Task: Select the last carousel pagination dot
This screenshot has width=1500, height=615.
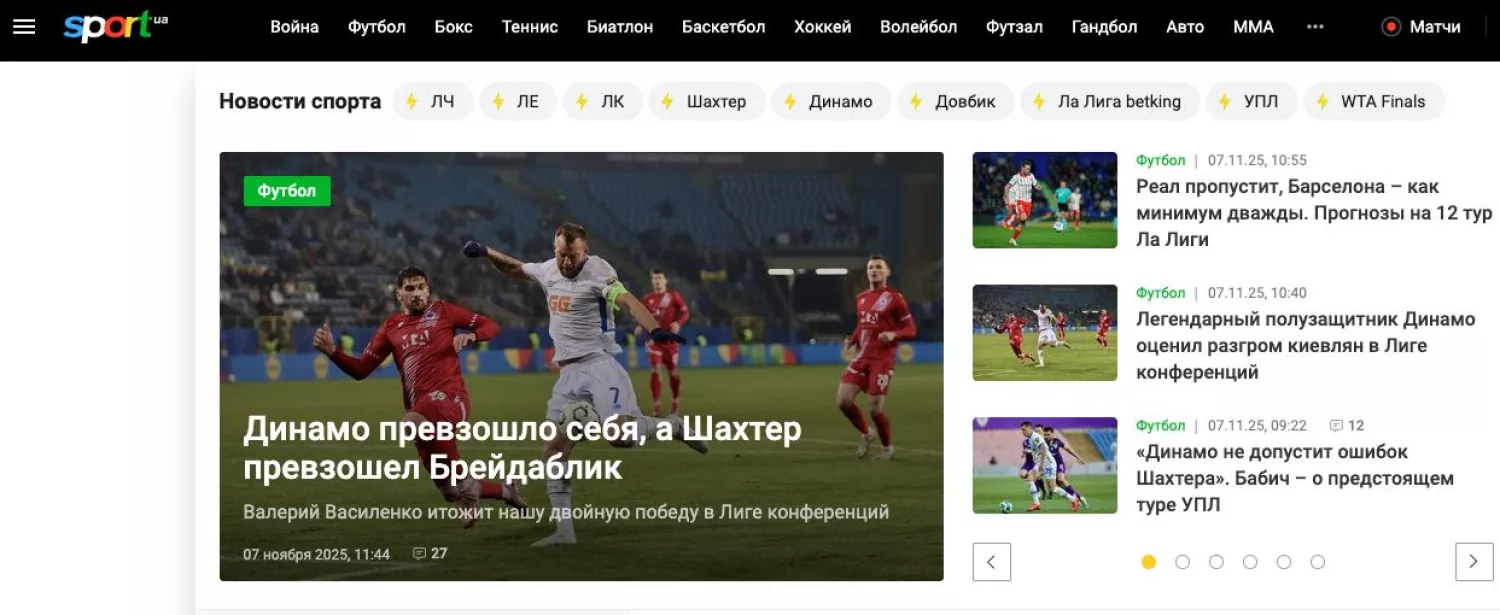Action: pyautogui.click(x=1317, y=562)
